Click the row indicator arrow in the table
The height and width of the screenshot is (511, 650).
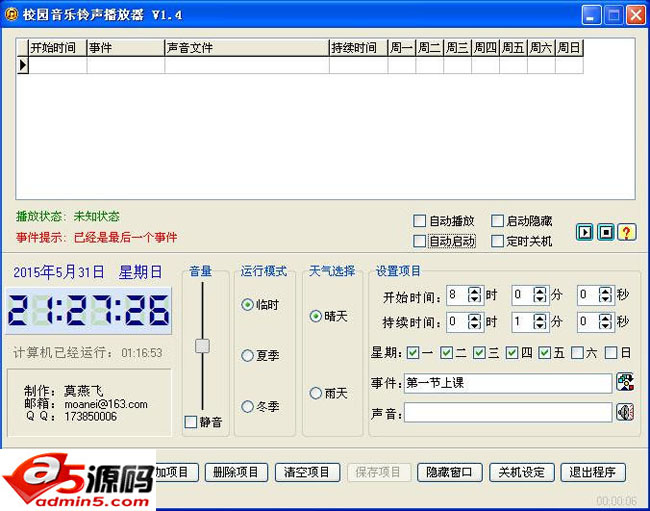tap(23, 65)
